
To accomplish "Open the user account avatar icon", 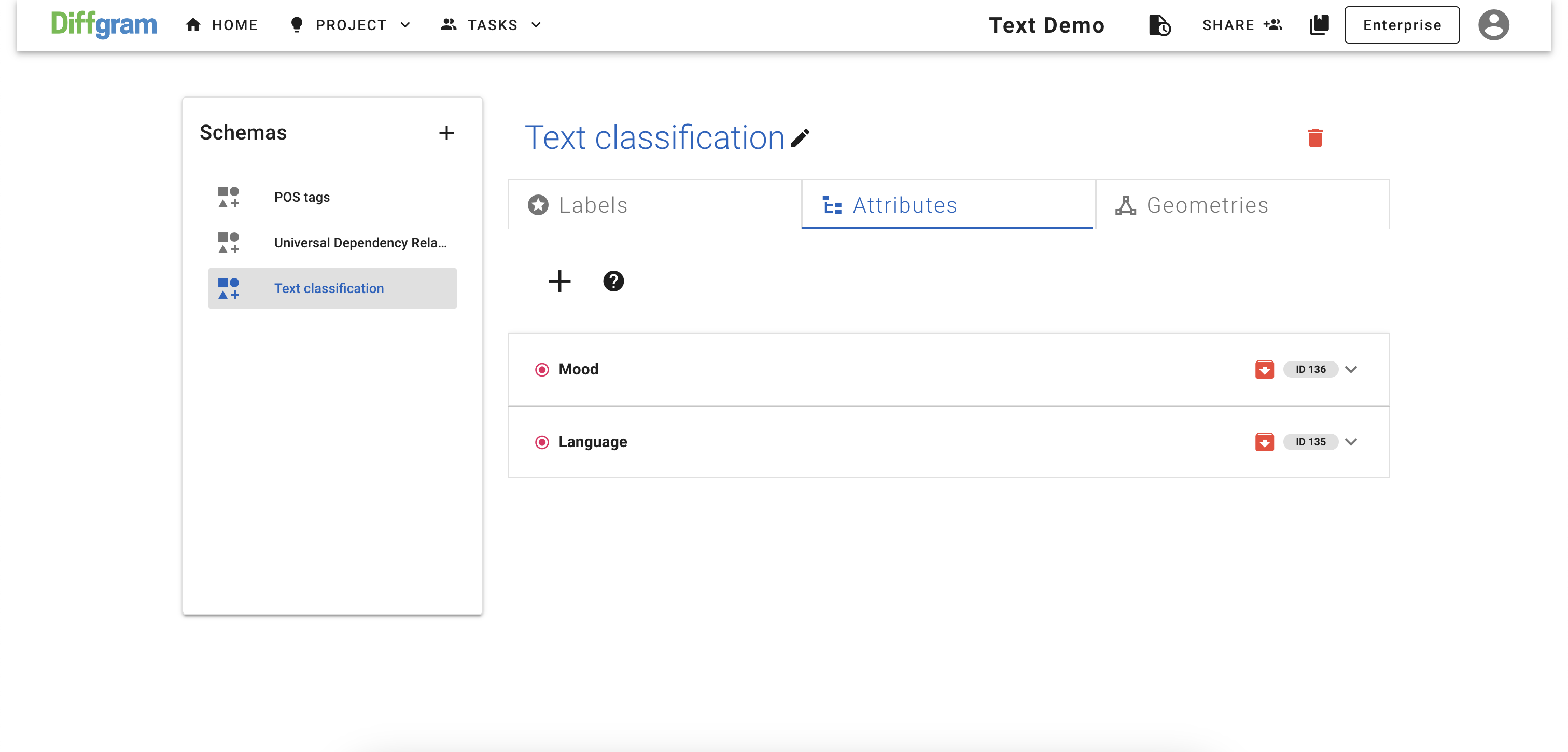I will 1493,25.
